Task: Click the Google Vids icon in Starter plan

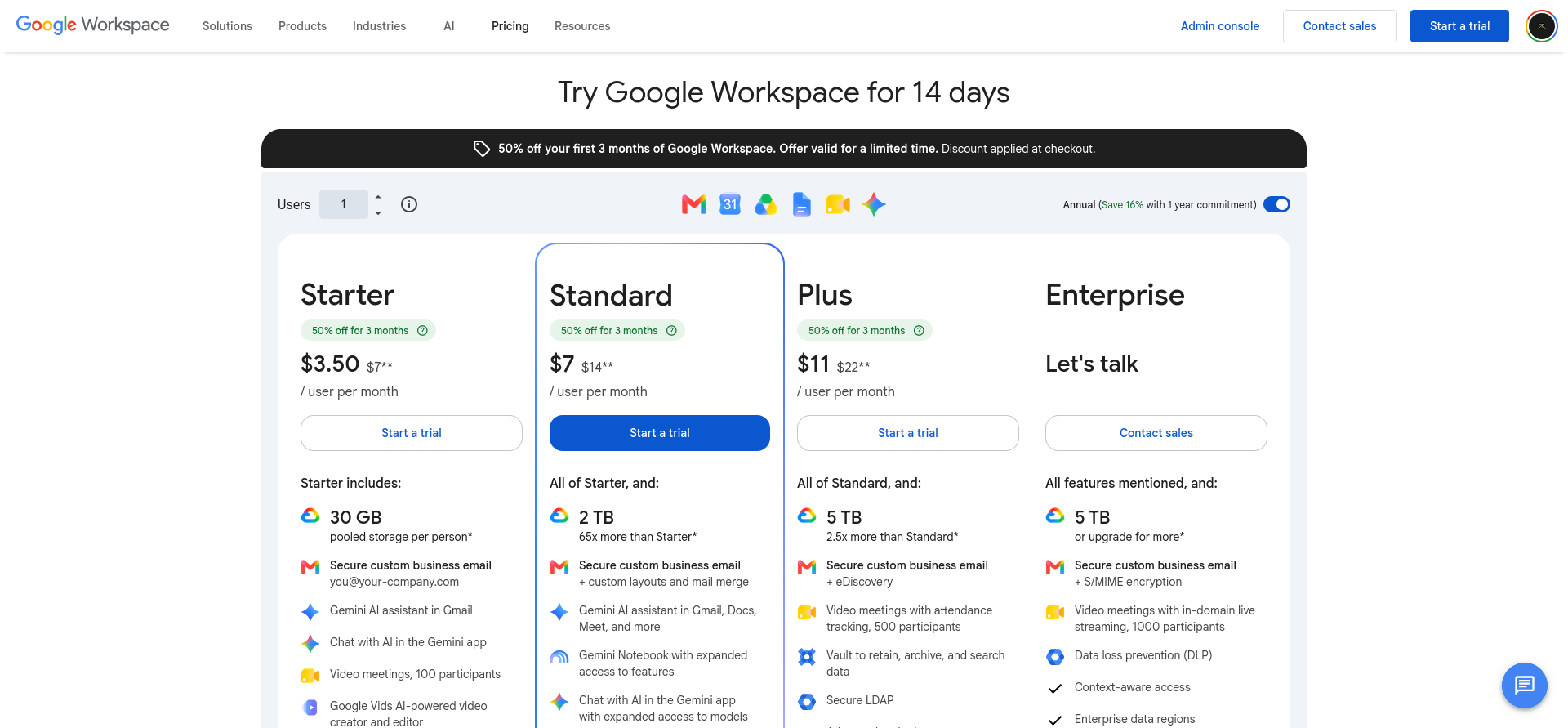Action: [x=310, y=708]
